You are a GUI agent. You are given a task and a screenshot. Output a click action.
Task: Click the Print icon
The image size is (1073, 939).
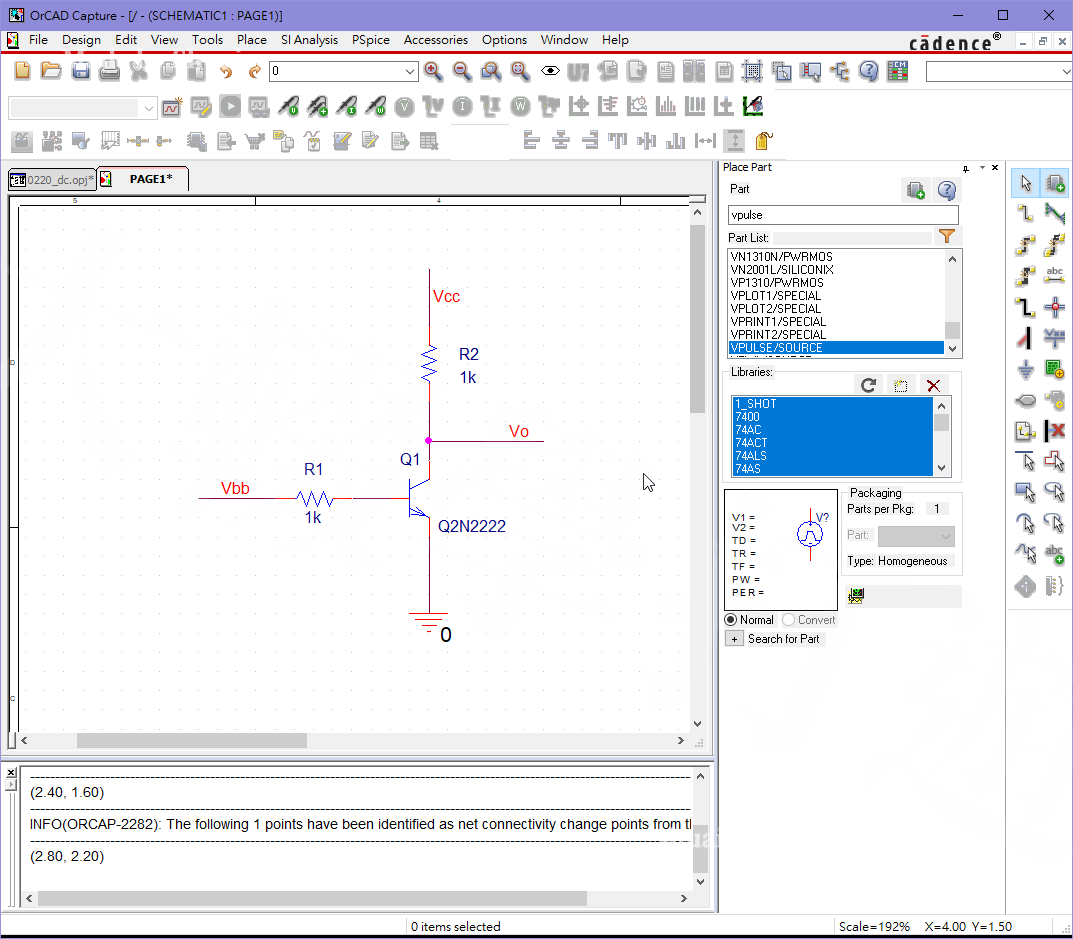pos(109,70)
